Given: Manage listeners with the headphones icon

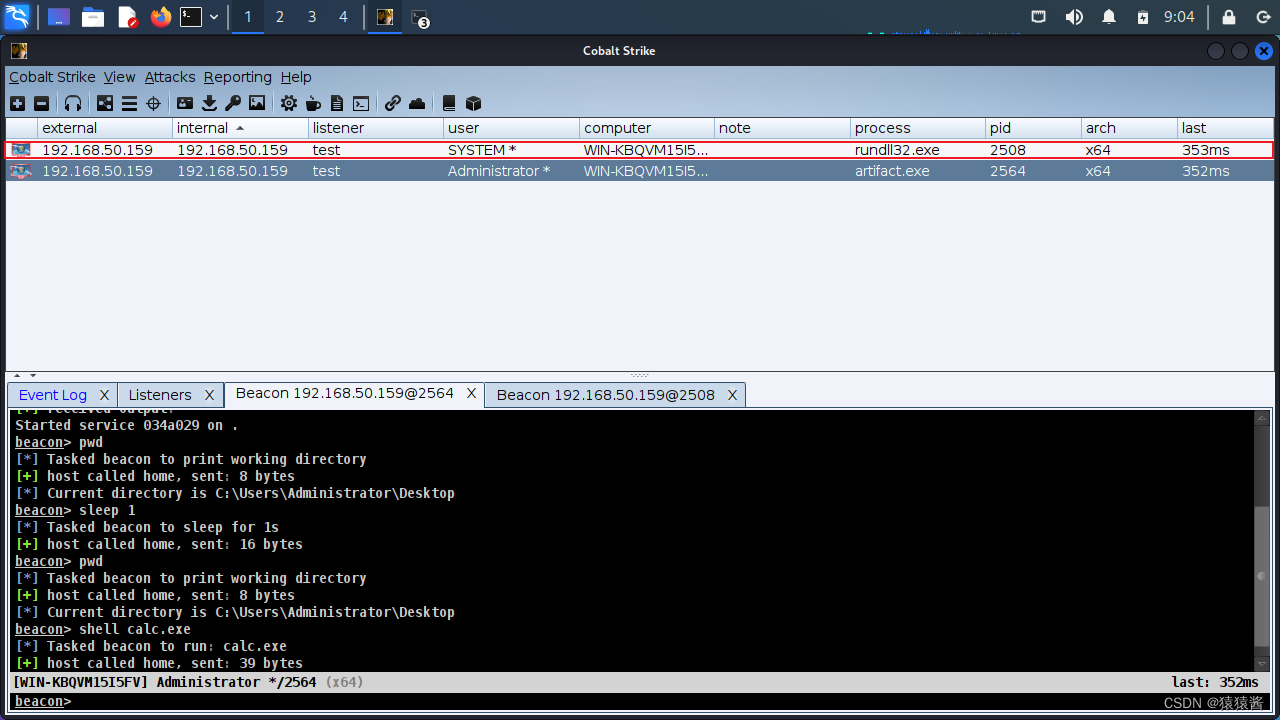Looking at the screenshot, I should tap(73, 103).
